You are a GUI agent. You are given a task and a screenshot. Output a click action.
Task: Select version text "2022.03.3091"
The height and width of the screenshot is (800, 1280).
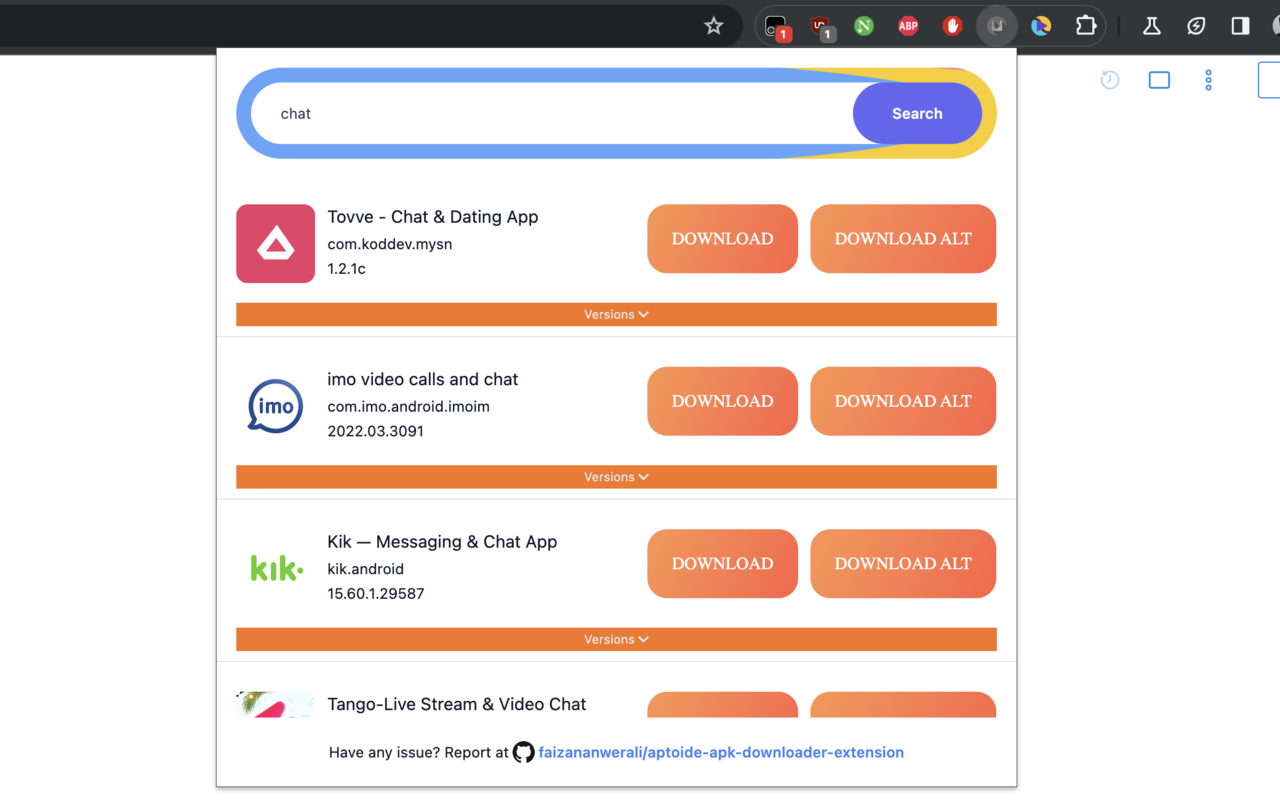click(x=375, y=431)
